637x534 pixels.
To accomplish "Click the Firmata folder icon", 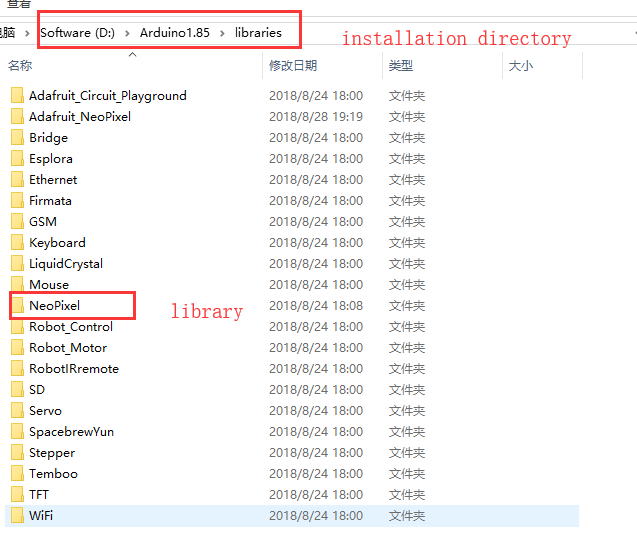I will [x=17, y=201].
